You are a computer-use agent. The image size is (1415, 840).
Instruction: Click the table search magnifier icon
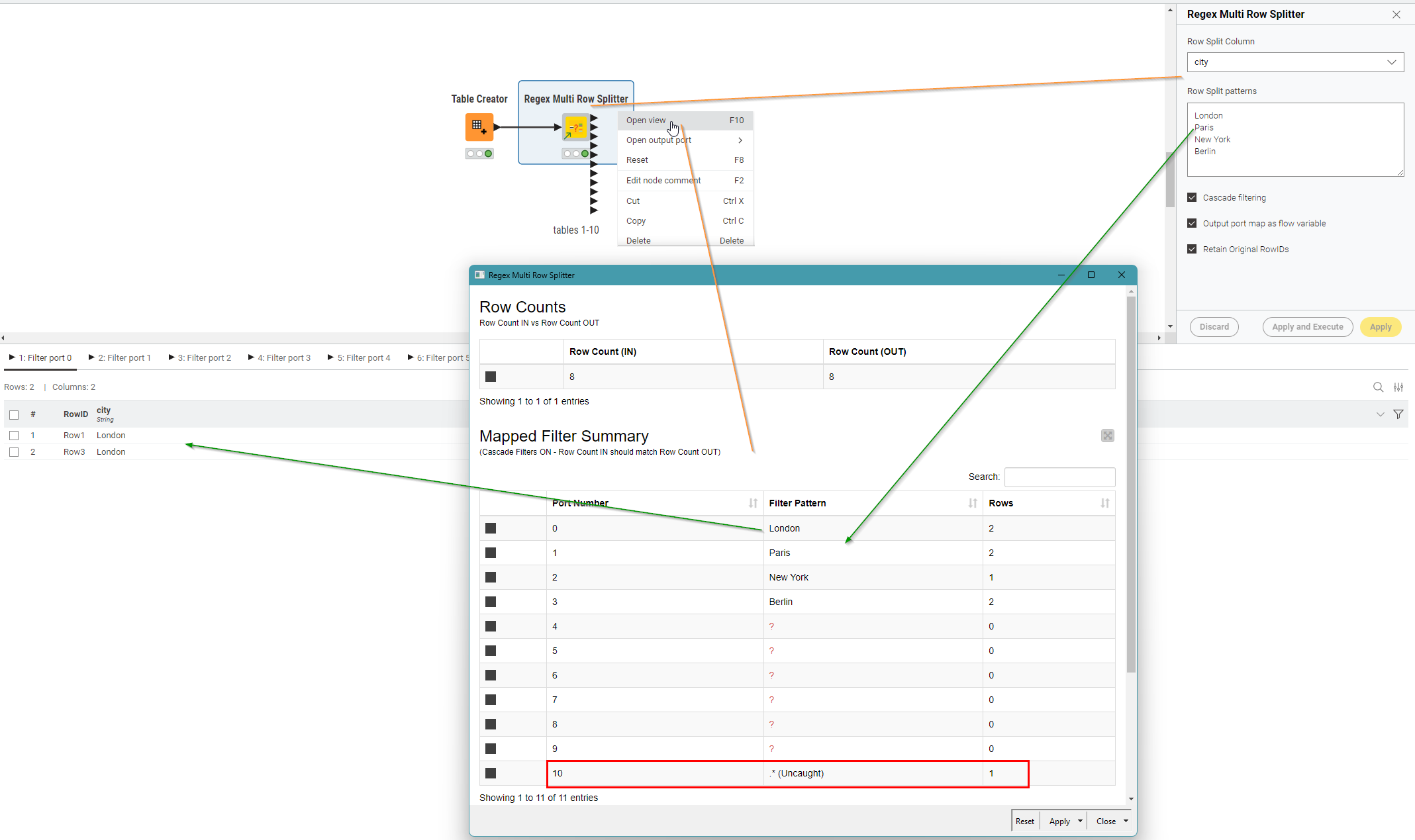pos(1378,387)
